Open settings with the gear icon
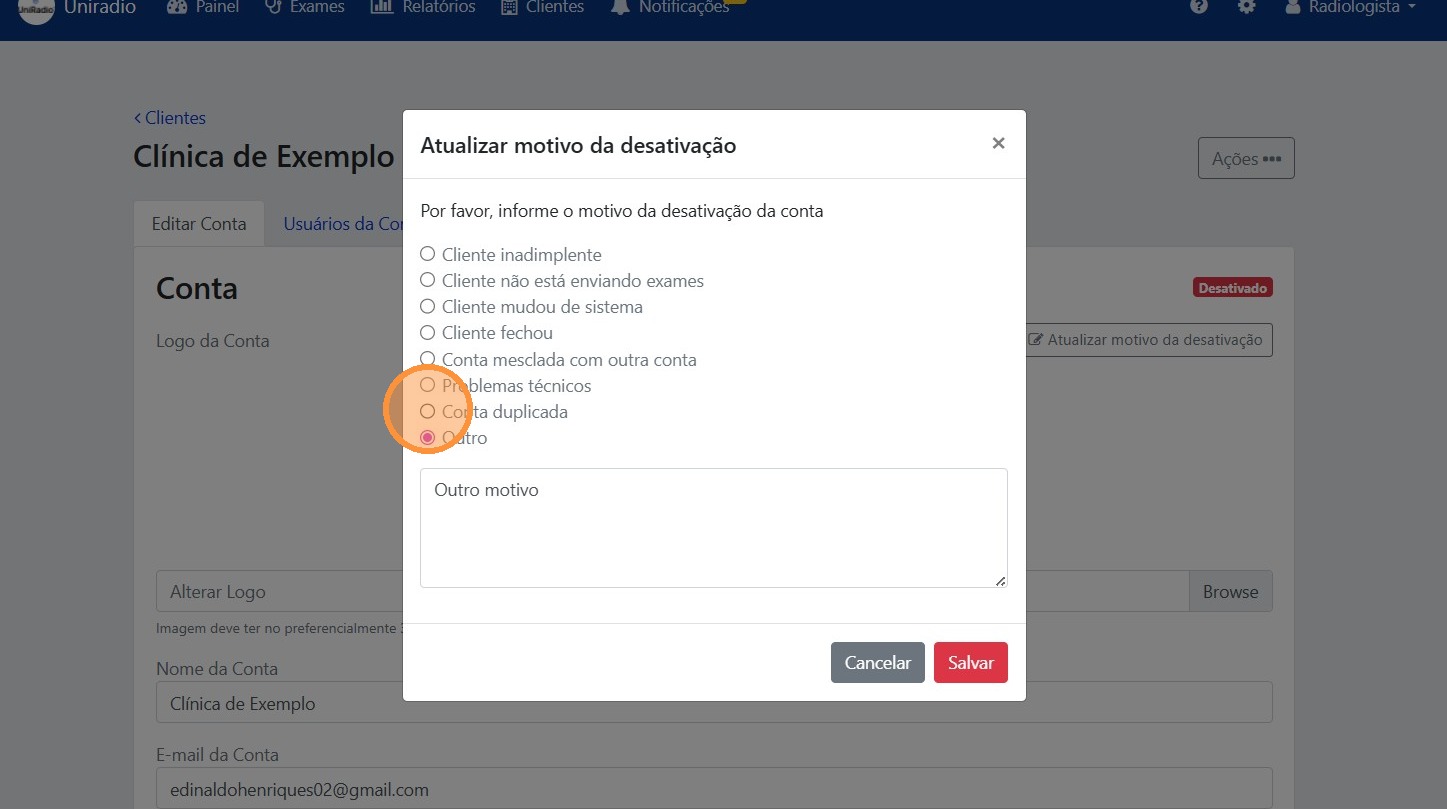 1246,7
